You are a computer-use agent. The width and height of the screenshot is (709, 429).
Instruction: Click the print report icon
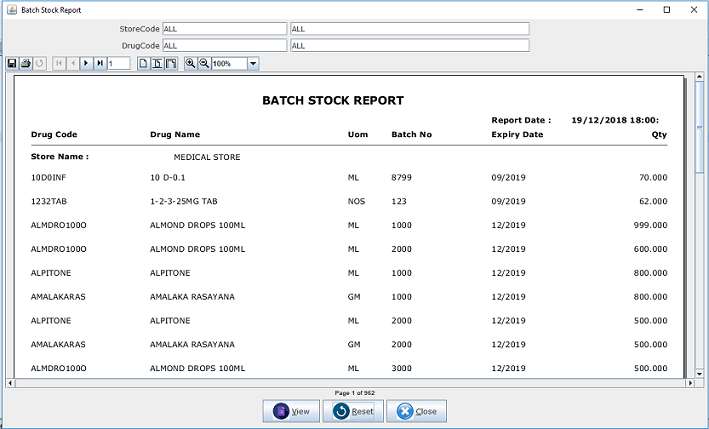(x=26, y=63)
